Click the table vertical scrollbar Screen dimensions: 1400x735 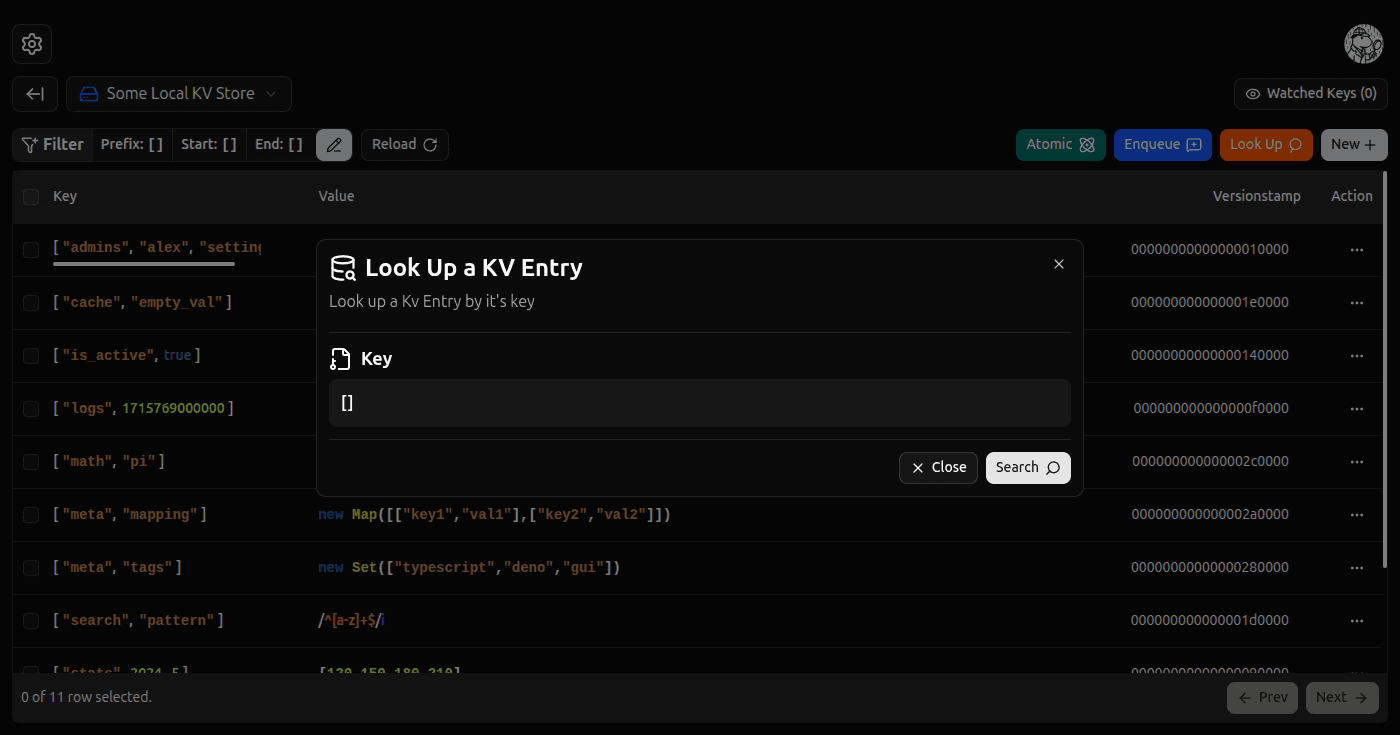point(1384,370)
